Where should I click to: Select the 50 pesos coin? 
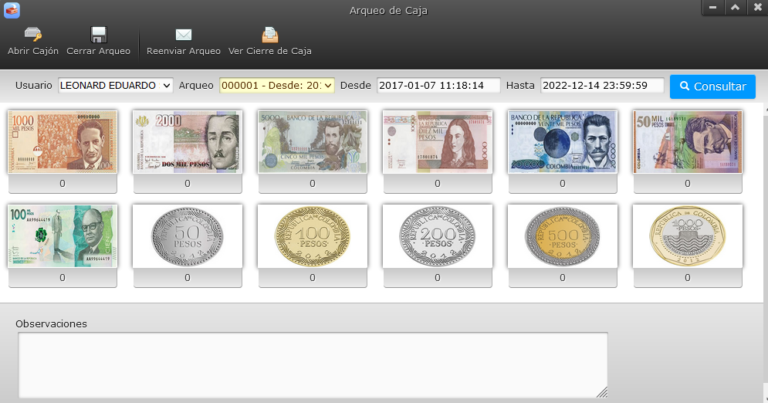pyautogui.click(x=187, y=236)
